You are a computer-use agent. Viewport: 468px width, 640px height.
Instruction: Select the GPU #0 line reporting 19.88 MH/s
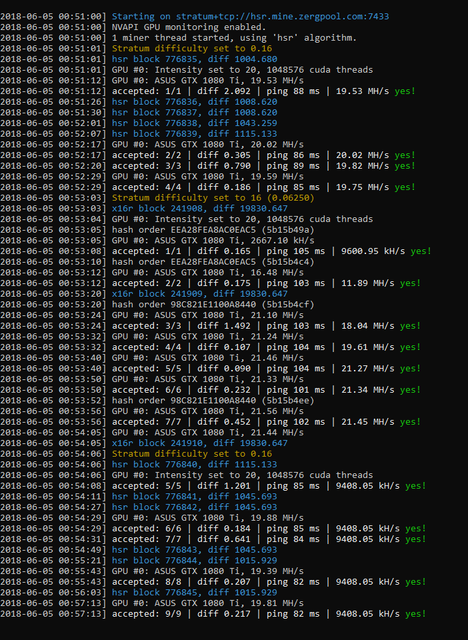(152, 518)
